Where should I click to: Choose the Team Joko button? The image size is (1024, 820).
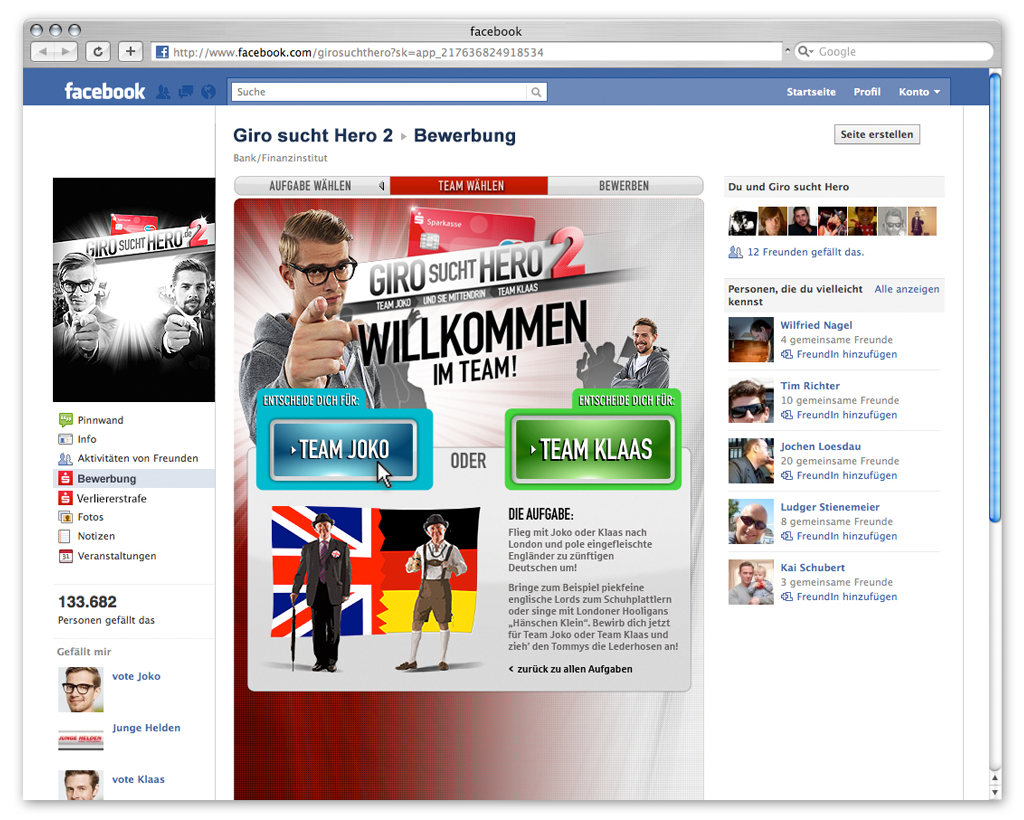[x=344, y=450]
